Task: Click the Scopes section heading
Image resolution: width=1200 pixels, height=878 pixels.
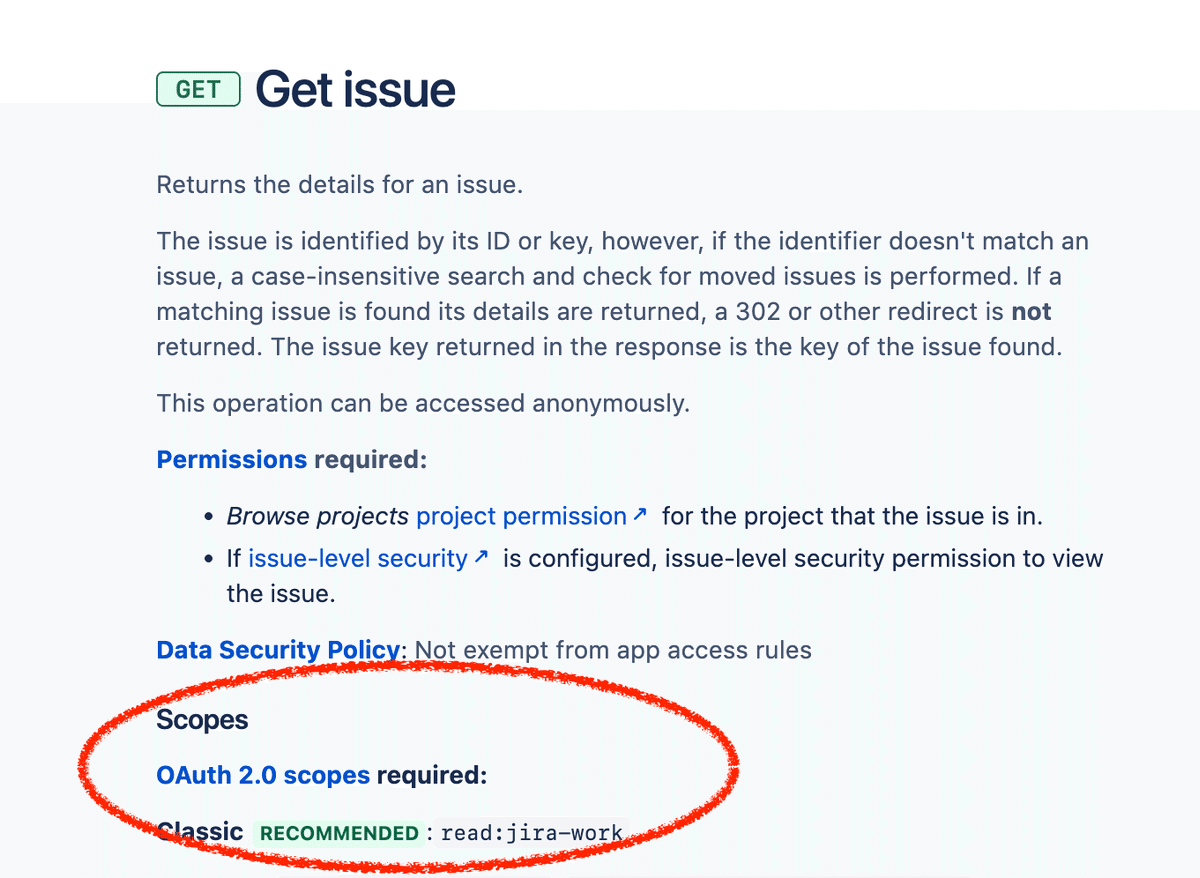Action: pos(202,720)
